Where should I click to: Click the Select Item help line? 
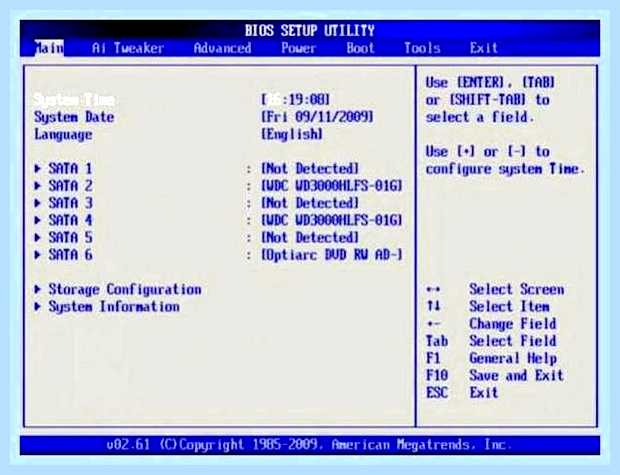[x=488, y=307]
